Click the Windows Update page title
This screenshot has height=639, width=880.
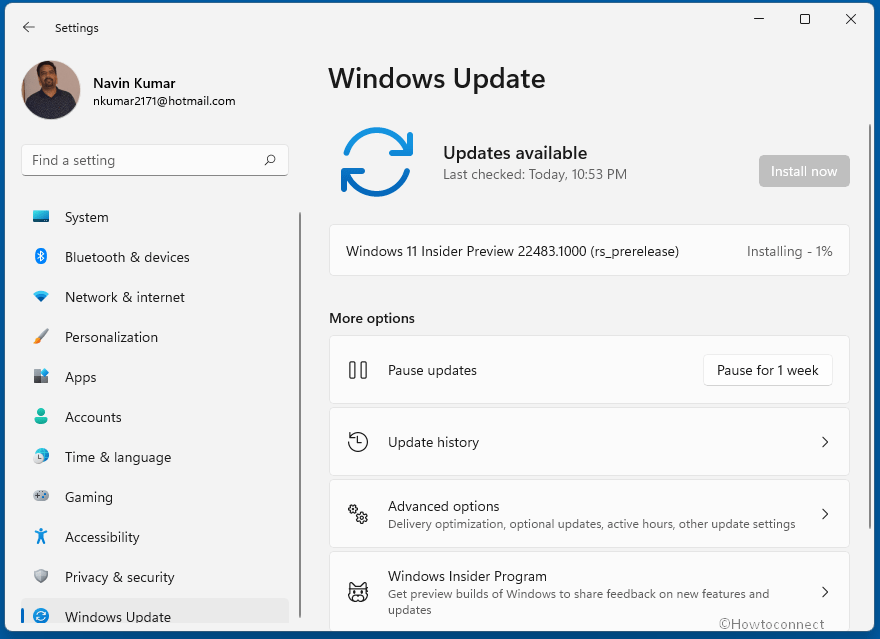tap(437, 79)
